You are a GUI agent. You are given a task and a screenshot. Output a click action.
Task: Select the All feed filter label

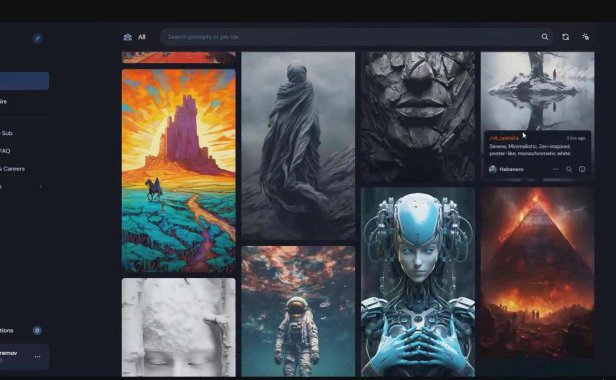click(141, 37)
